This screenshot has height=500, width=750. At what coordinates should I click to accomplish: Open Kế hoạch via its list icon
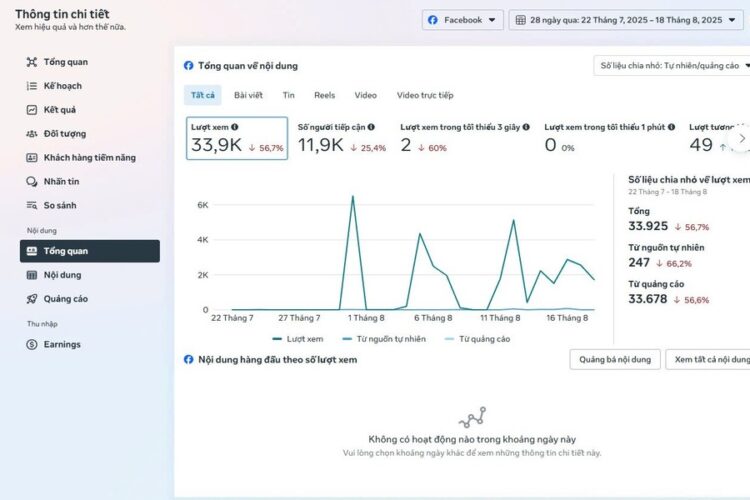(32, 86)
